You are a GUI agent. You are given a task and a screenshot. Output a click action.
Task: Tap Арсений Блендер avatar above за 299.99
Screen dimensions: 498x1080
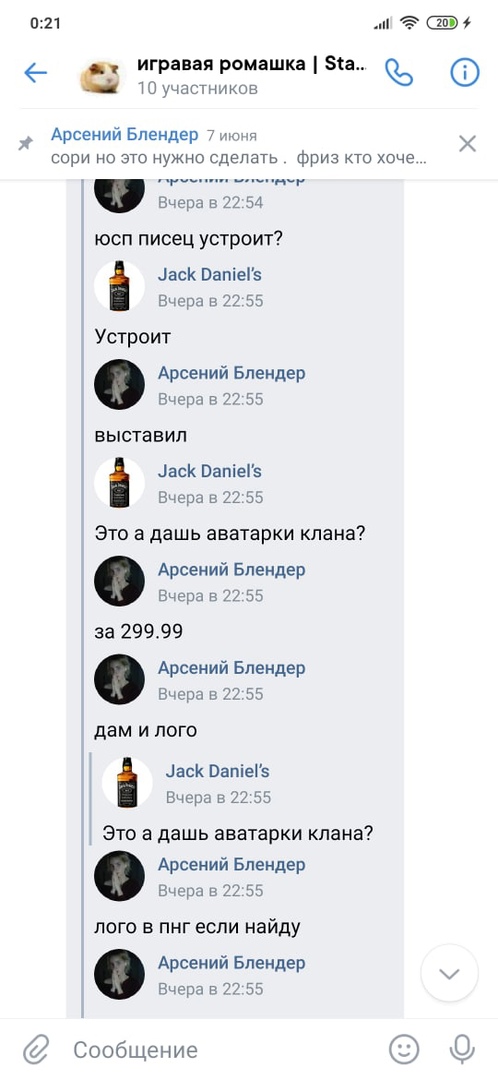119,581
